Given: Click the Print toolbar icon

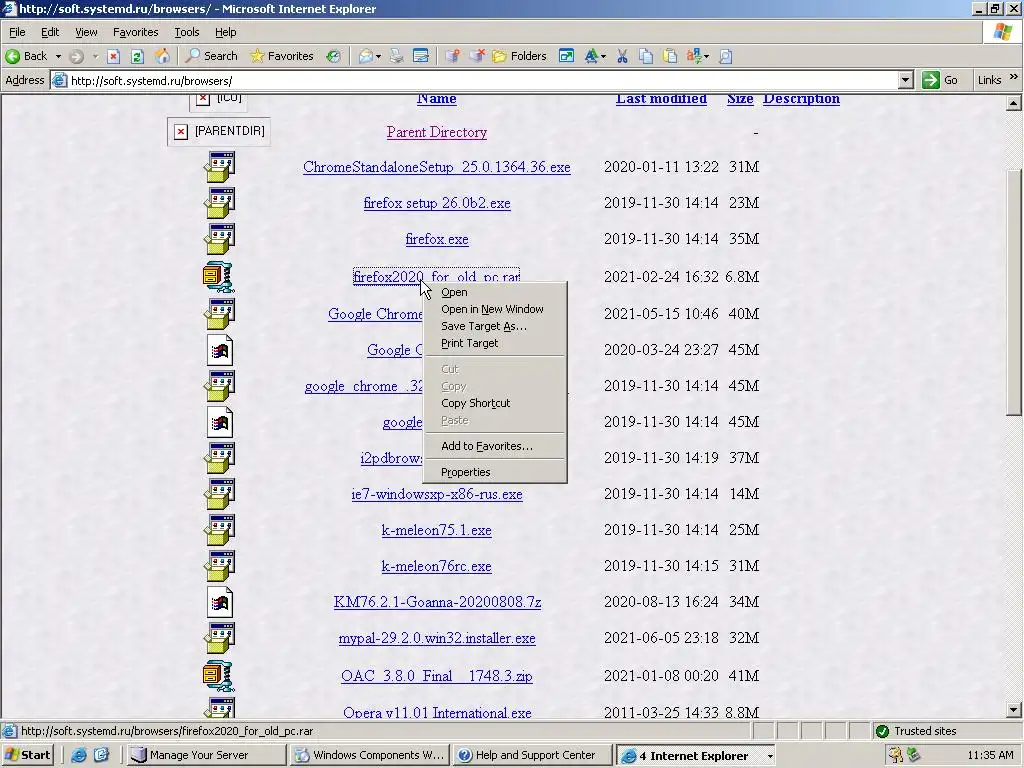Looking at the screenshot, I should [x=396, y=56].
